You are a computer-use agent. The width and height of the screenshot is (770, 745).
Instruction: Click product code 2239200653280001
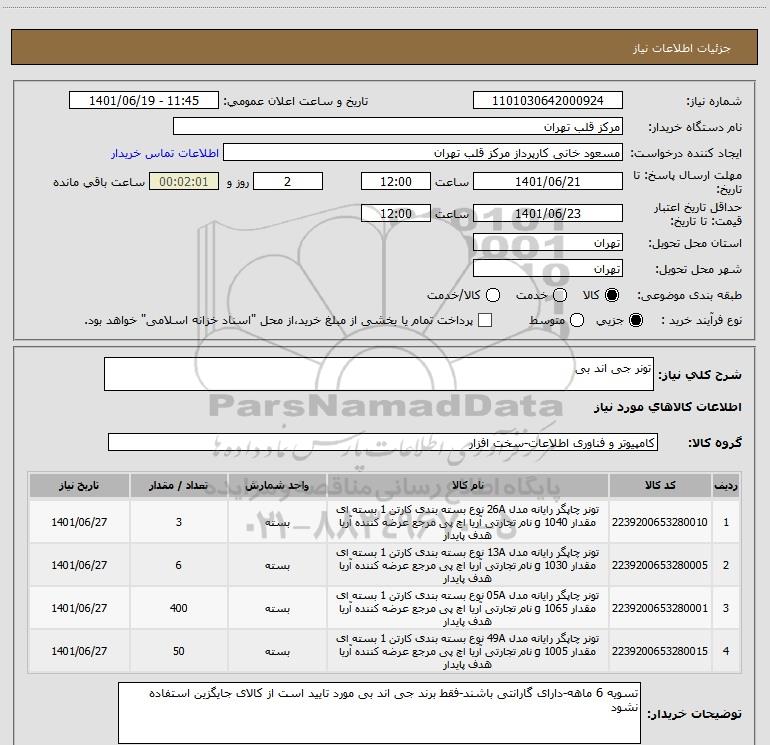(660, 608)
